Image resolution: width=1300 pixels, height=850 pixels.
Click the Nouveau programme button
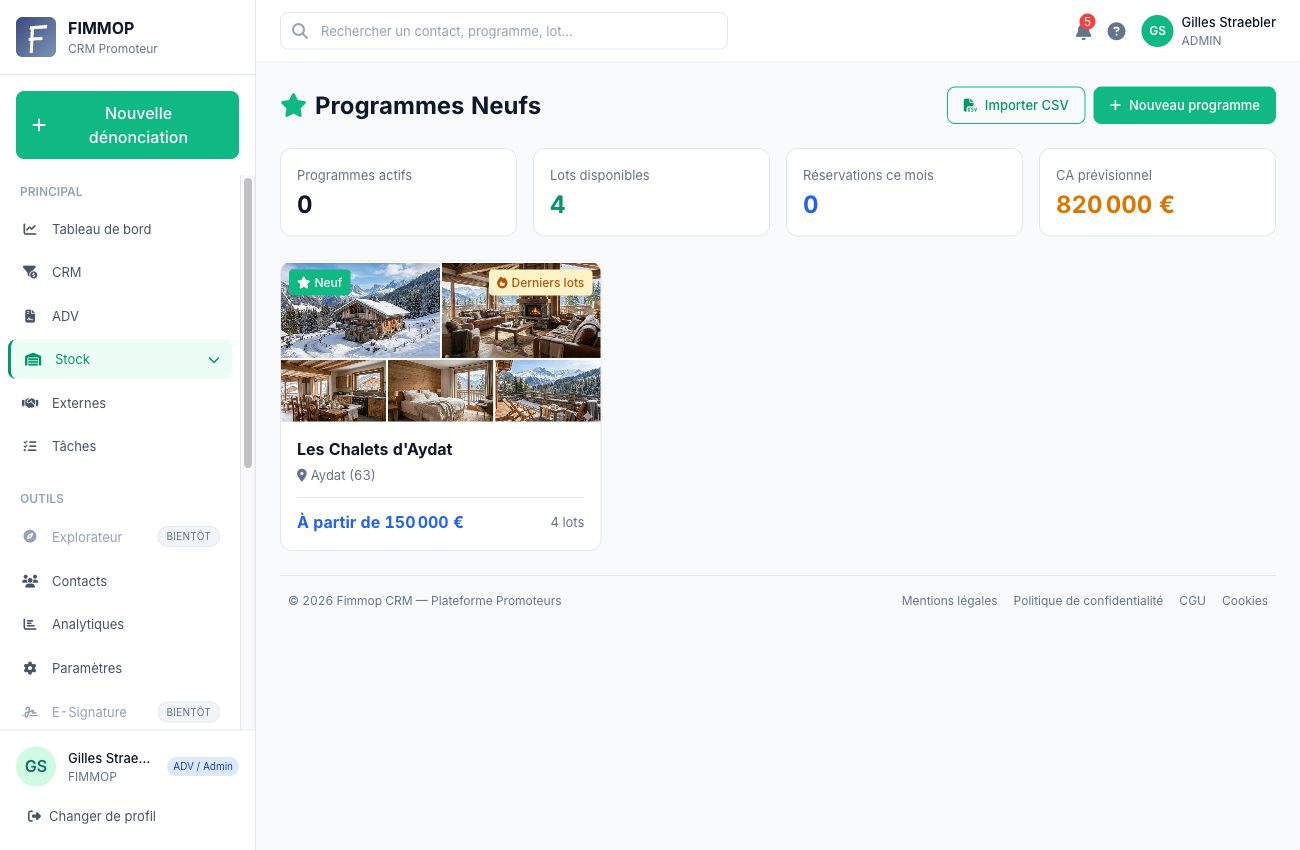(1184, 105)
